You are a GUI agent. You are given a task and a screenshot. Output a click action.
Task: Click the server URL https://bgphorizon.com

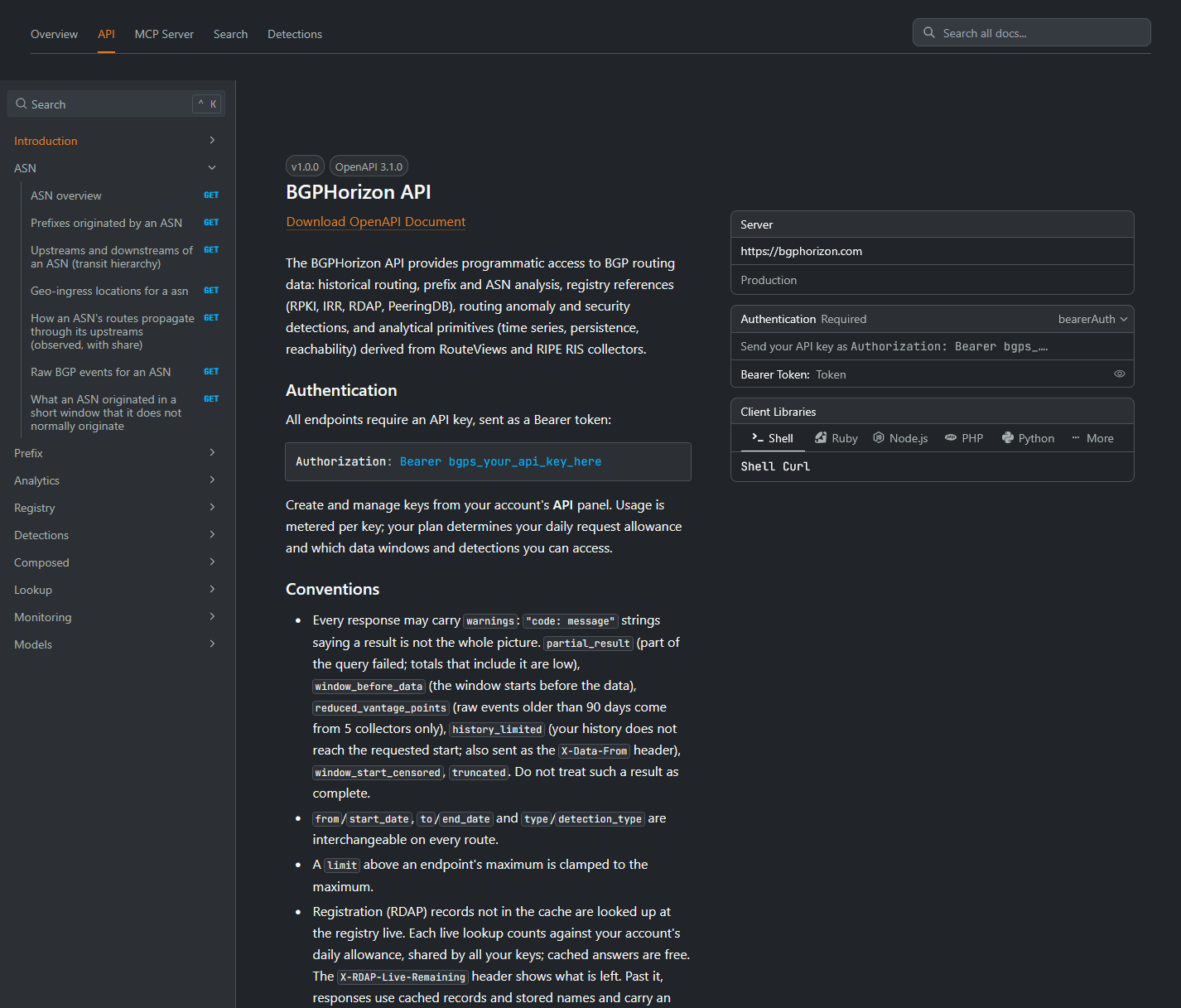[801, 251]
